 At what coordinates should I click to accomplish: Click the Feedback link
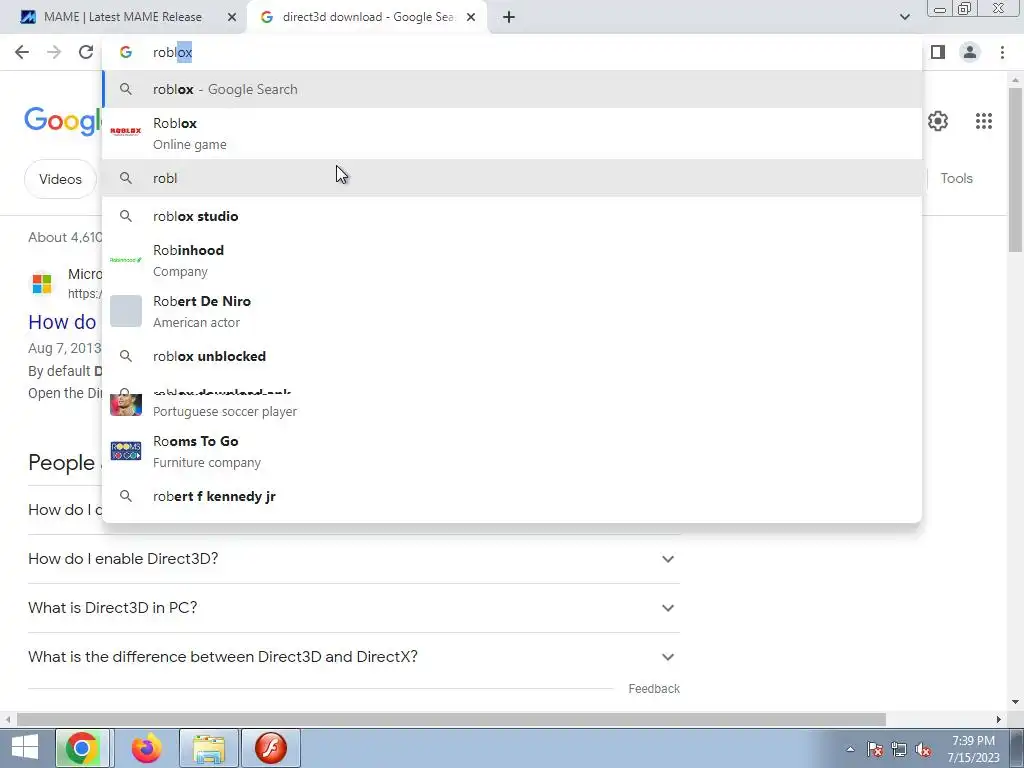coord(654,689)
